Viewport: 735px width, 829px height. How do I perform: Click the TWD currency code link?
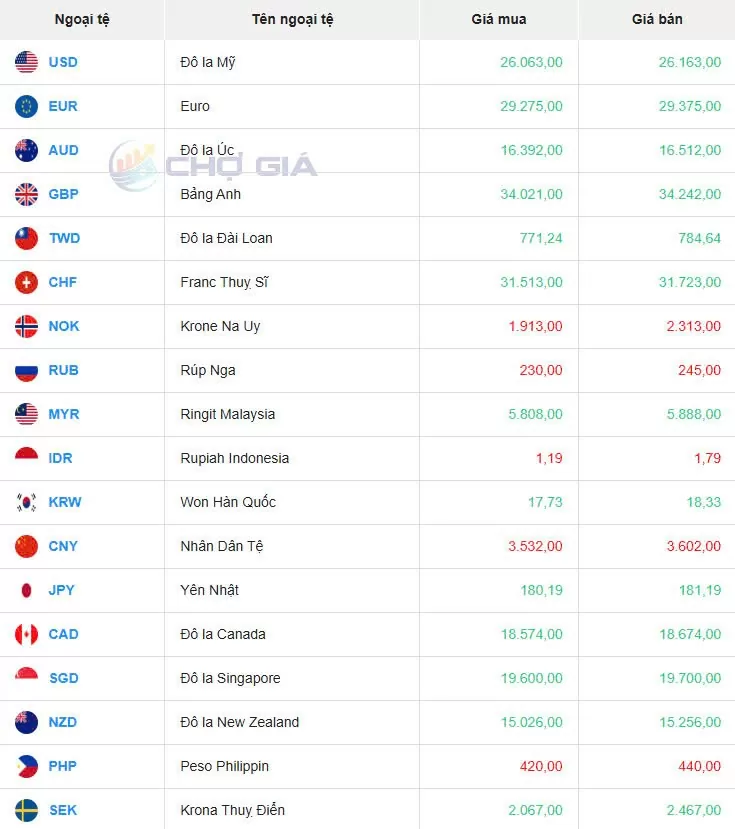(x=64, y=238)
